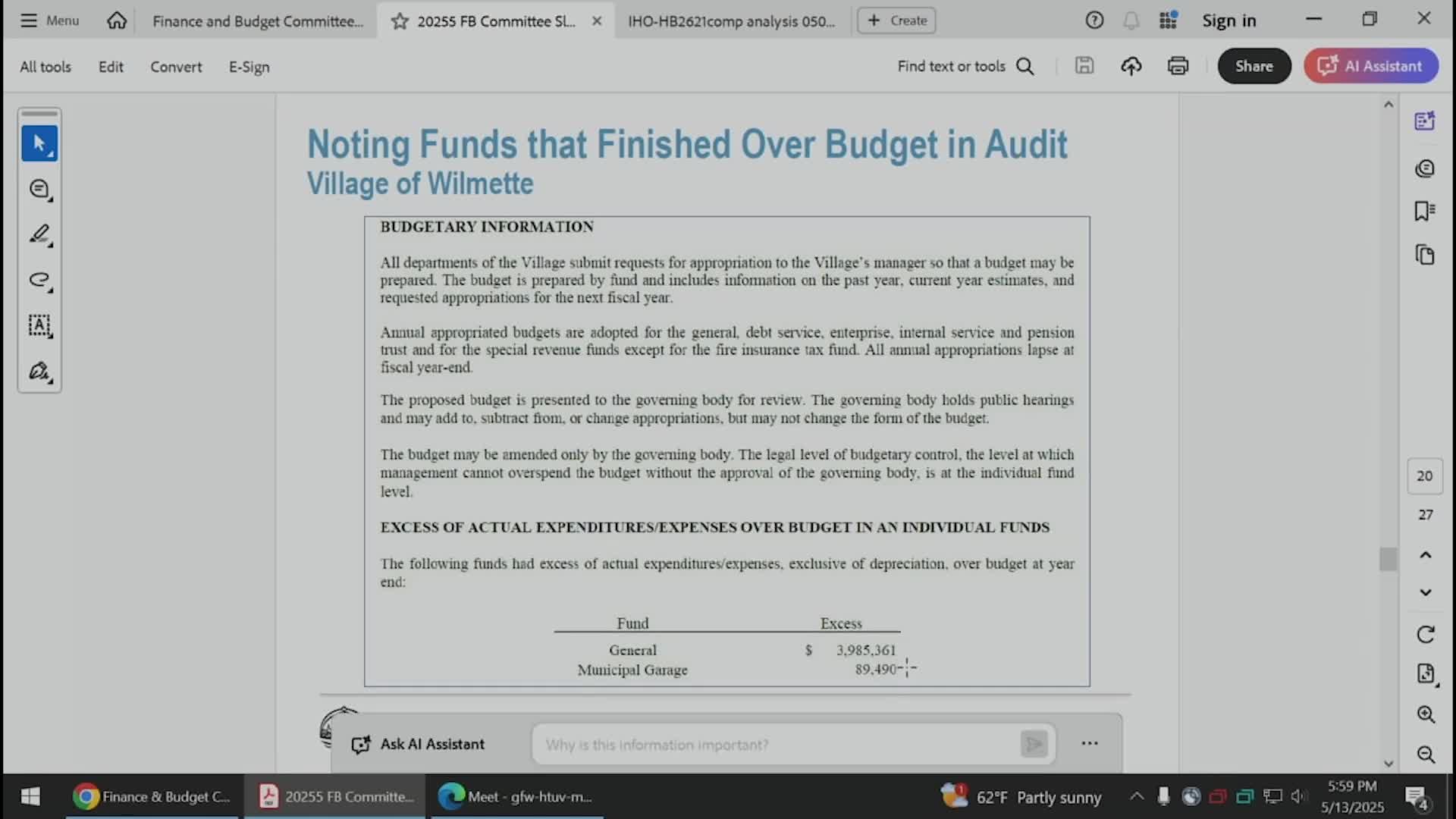Open the Bookmarks panel icon

pos(1425,211)
